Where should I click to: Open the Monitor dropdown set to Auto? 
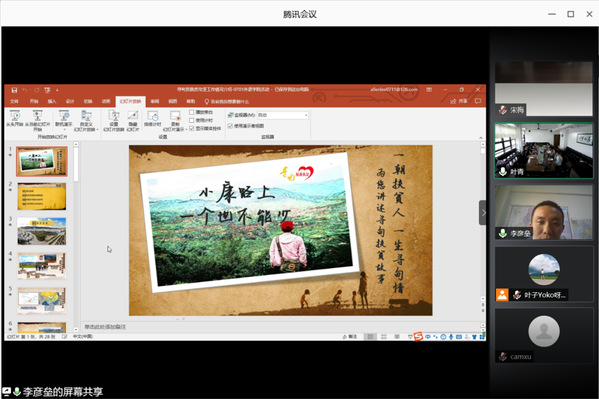click(x=283, y=115)
